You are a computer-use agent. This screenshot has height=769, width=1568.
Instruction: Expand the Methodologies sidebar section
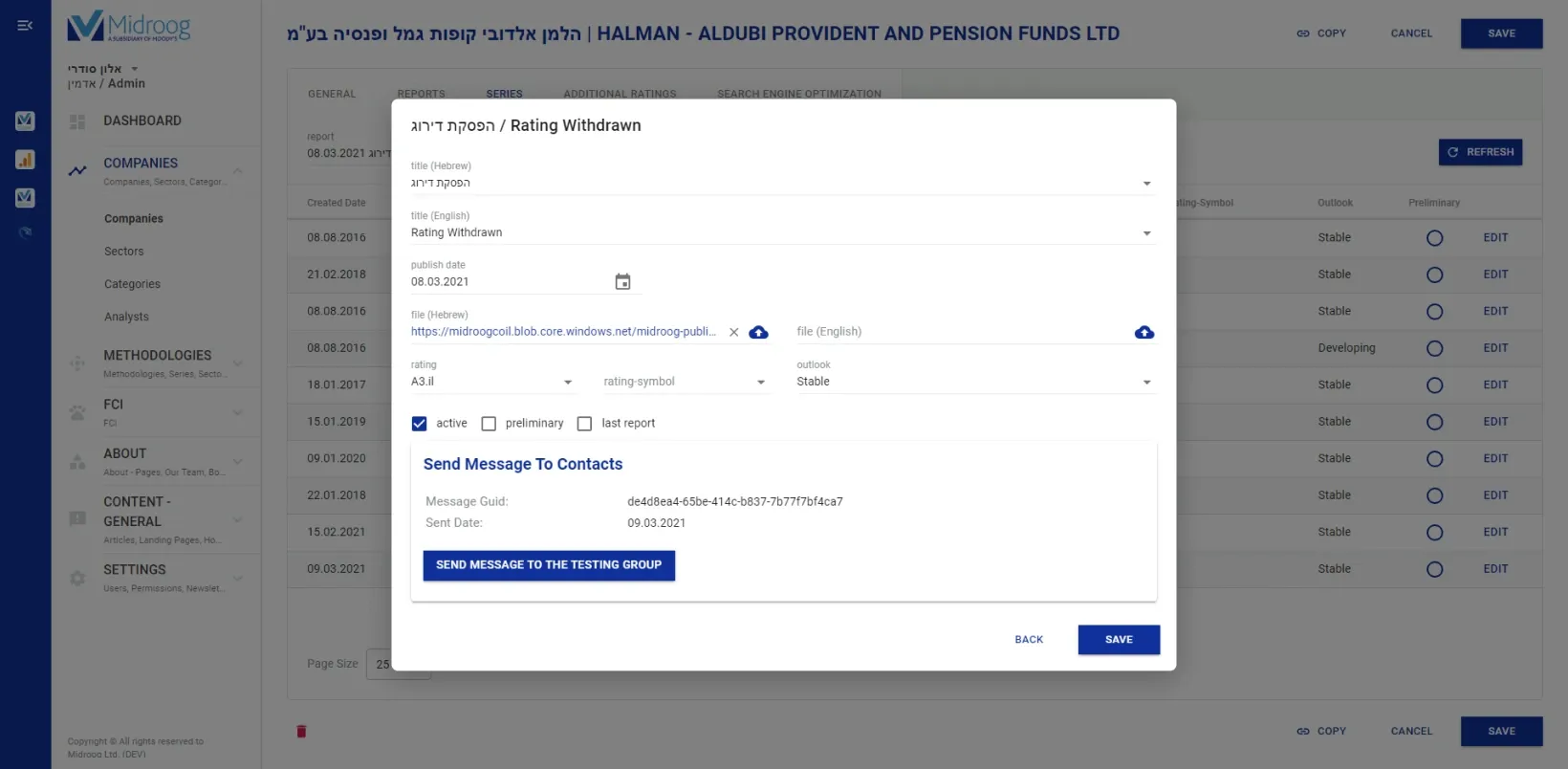point(238,363)
